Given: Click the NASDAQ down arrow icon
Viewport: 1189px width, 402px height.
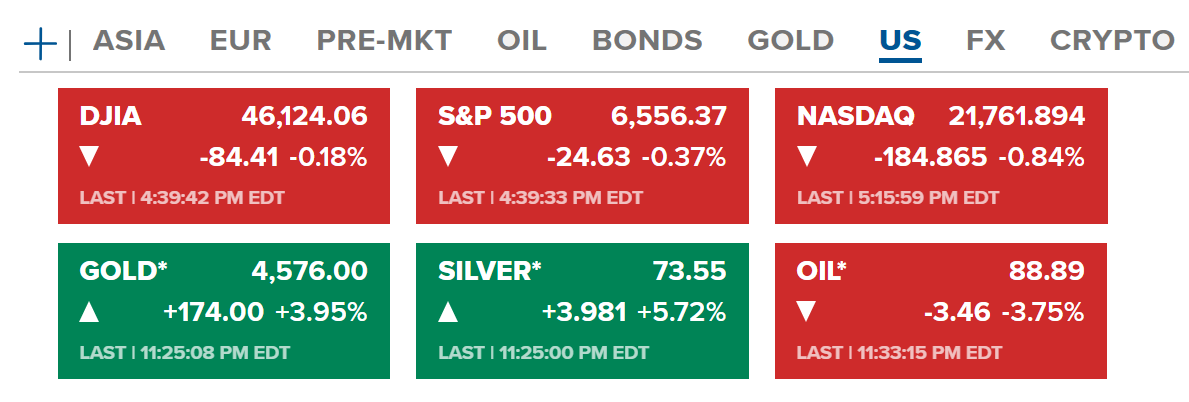Looking at the screenshot, I should point(807,157).
